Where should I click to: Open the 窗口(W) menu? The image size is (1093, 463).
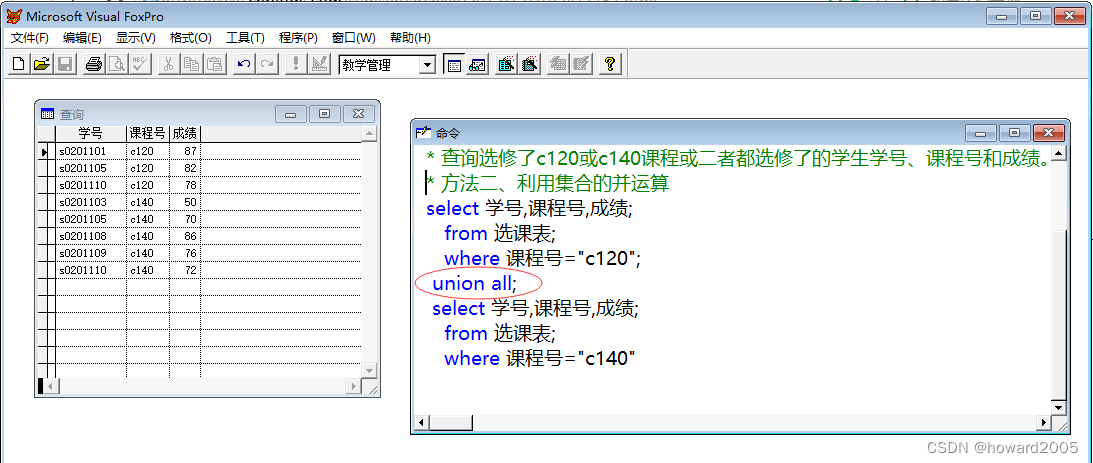tap(353, 38)
